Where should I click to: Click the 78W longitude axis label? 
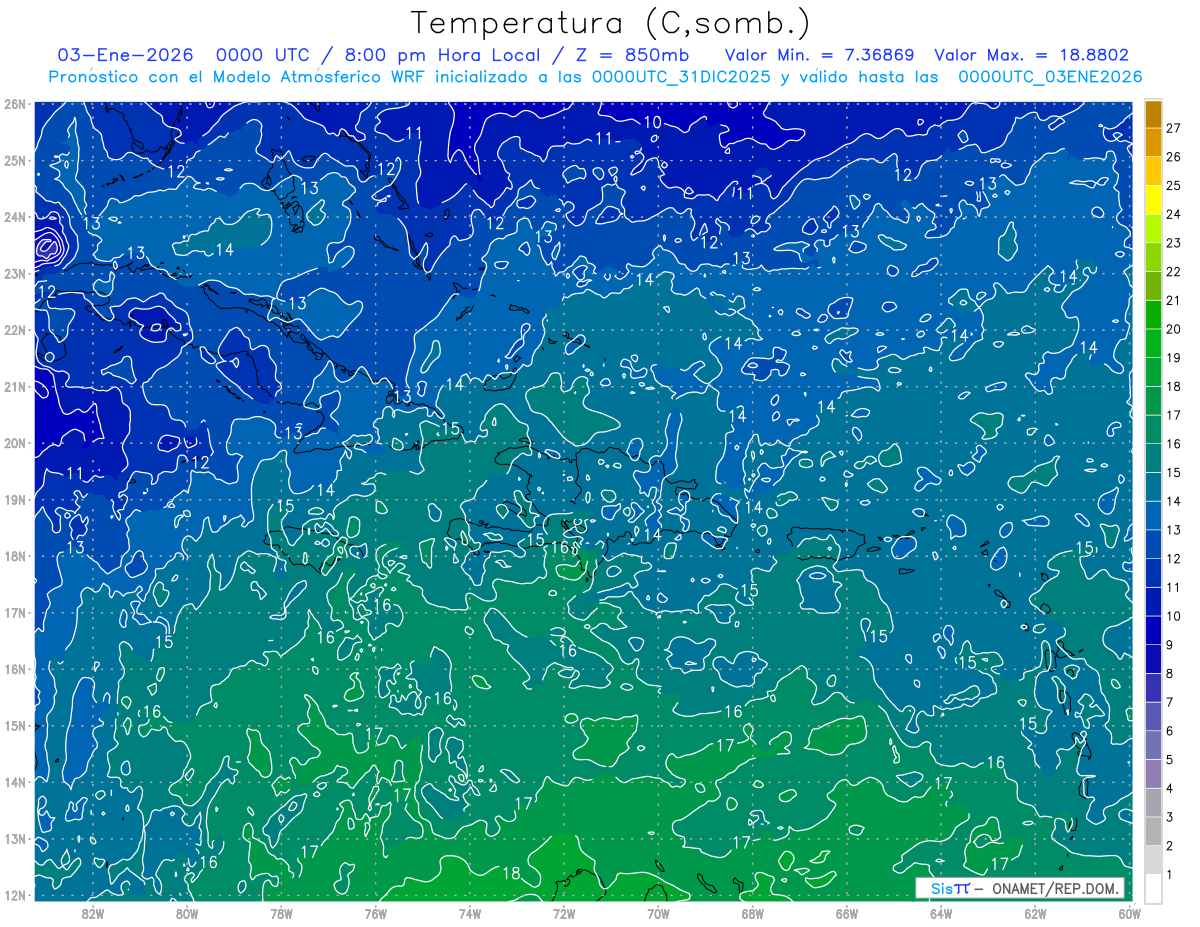pos(281,912)
